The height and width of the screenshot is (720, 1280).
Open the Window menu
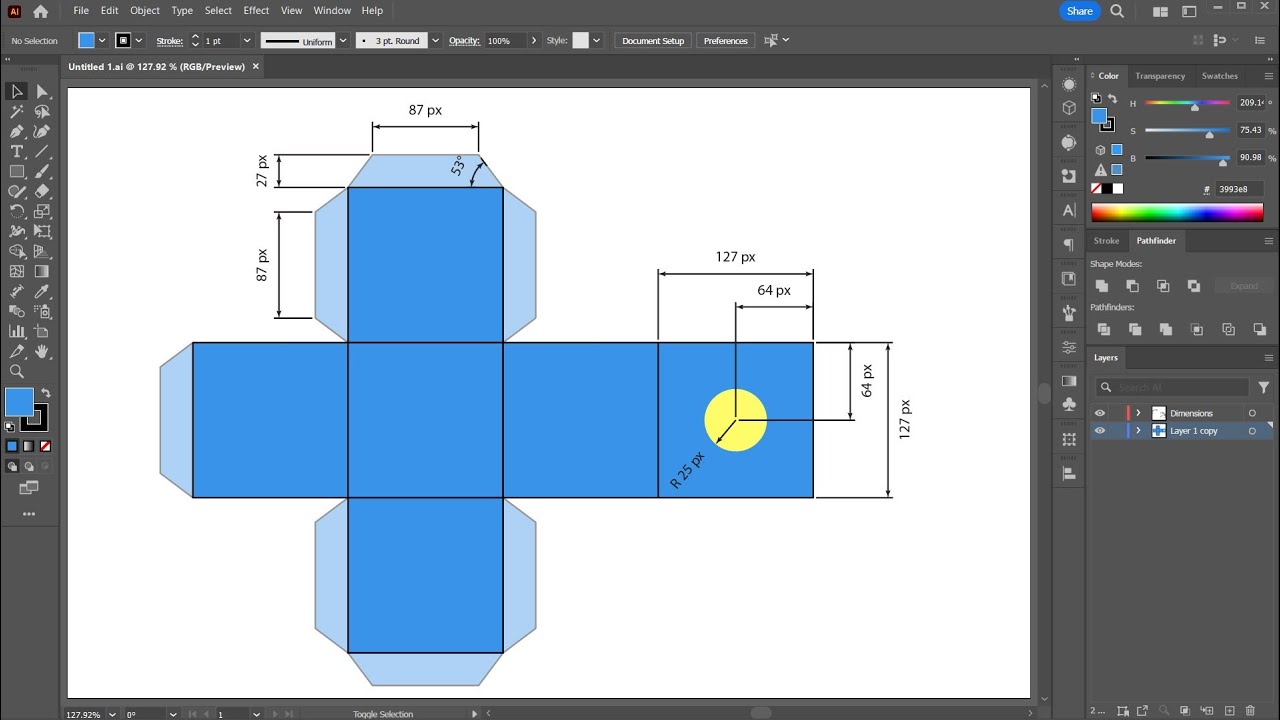[x=332, y=10]
